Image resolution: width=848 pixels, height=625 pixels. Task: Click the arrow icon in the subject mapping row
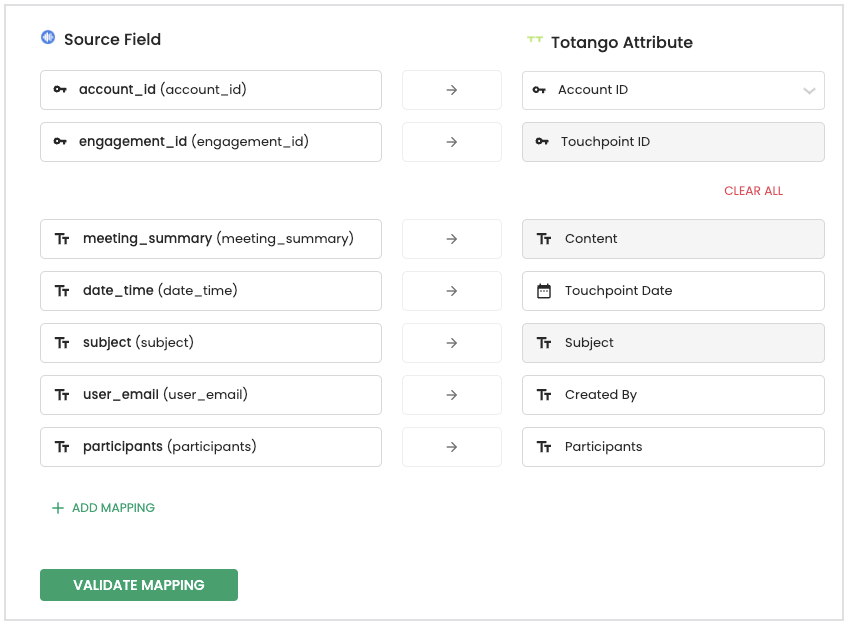click(x=452, y=343)
